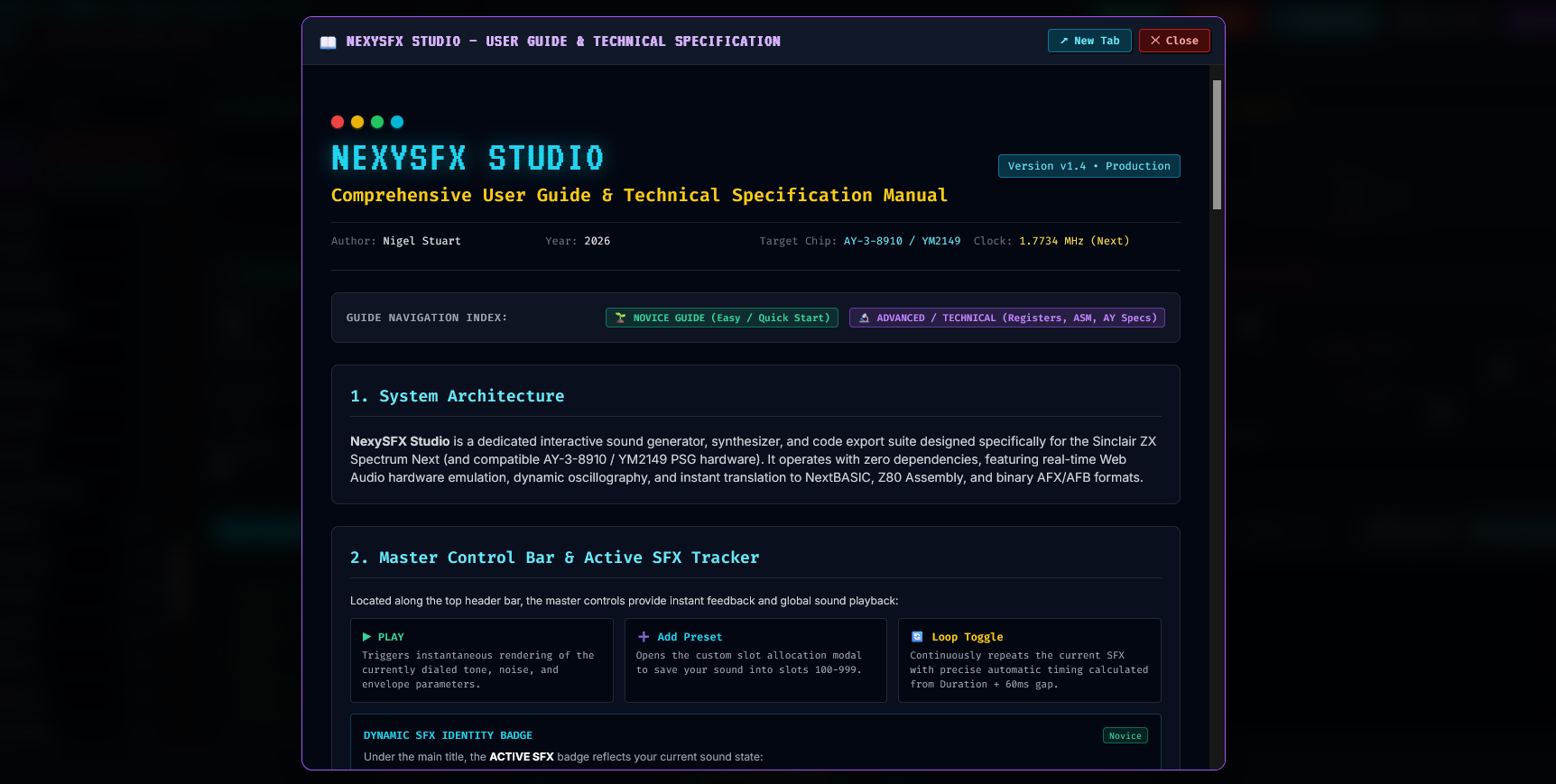Click the guide's vertical scrollbar thumb
The width and height of the screenshot is (1556, 784).
point(1217,144)
